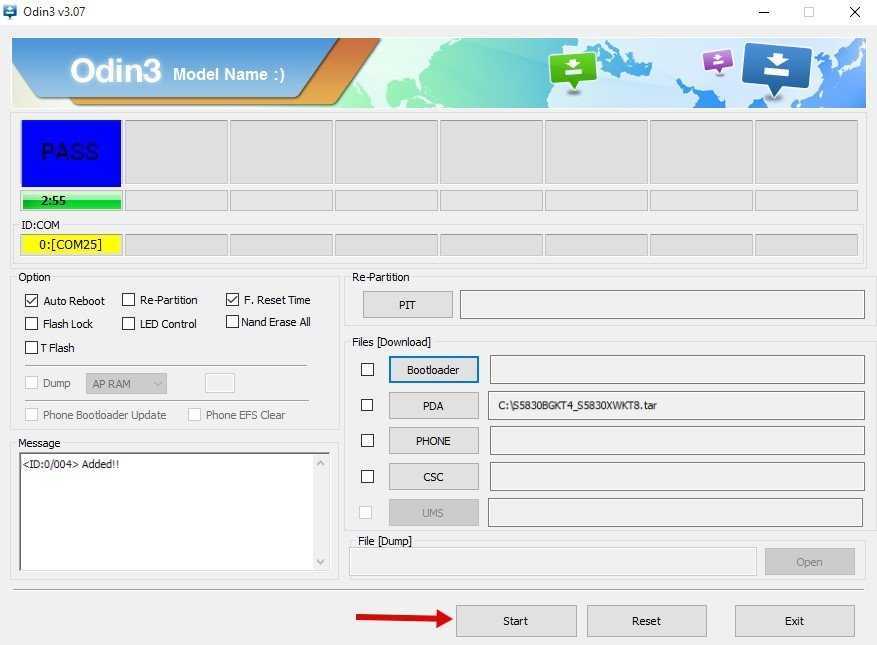Exit the Odin3 application
The width and height of the screenshot is (877, 645).
pos(794,621)
